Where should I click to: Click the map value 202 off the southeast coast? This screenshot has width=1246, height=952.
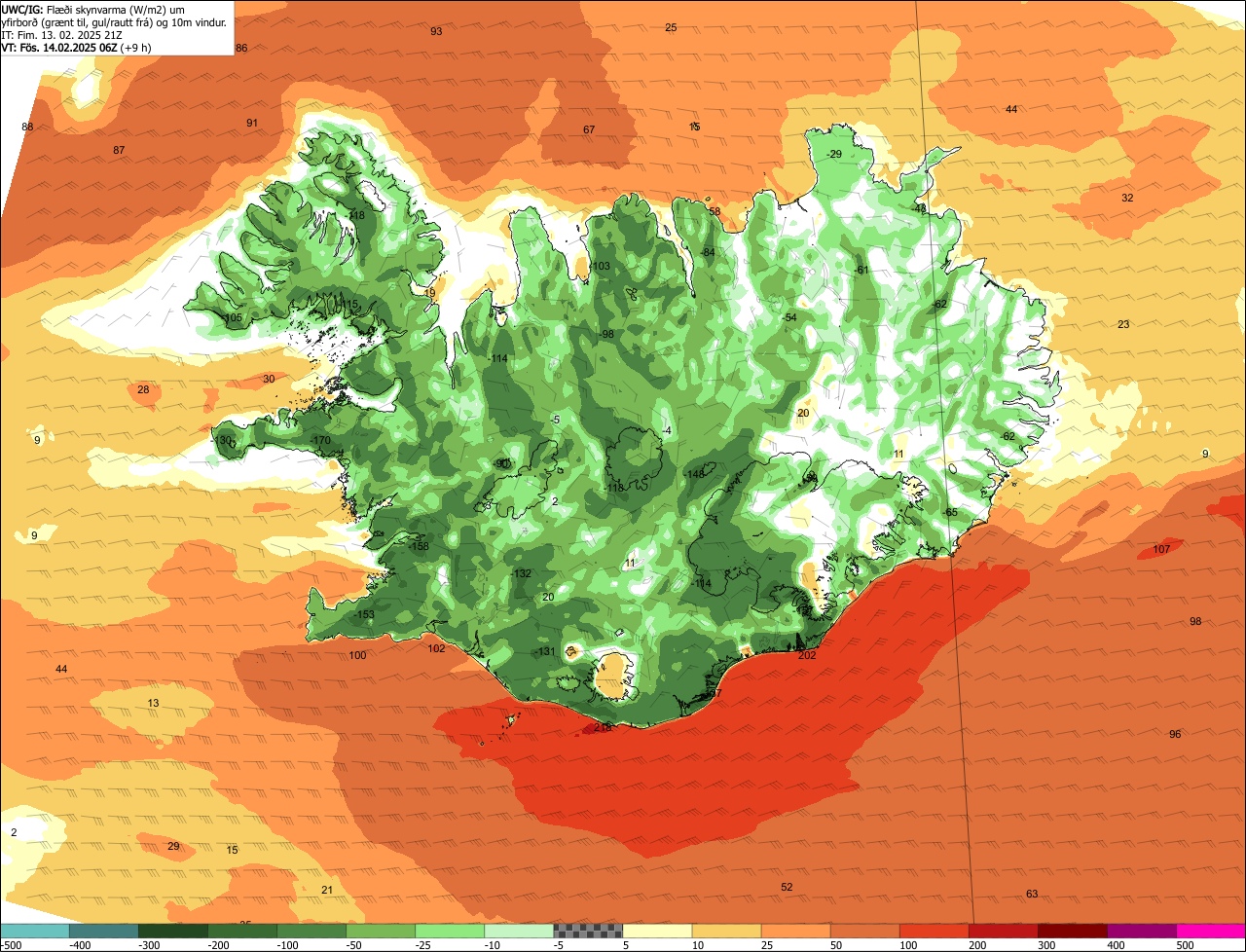(x=807, y=655)
